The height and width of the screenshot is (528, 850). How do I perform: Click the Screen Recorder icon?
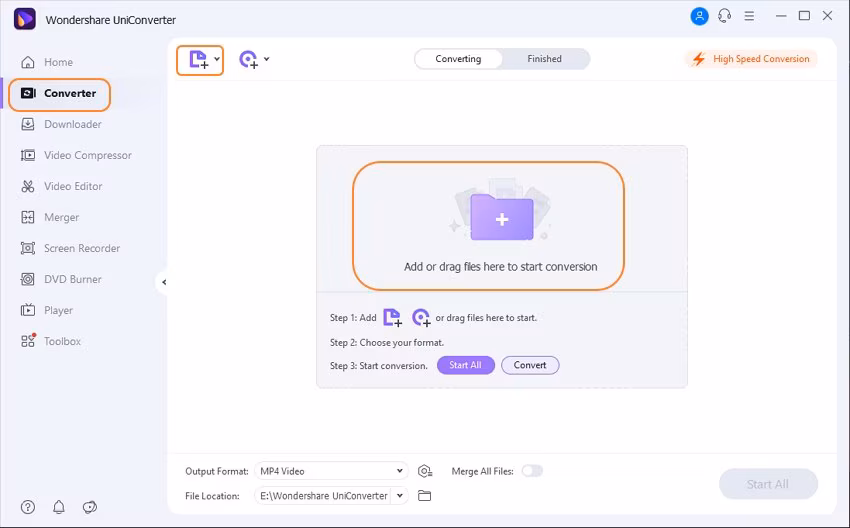click(28, 248)
